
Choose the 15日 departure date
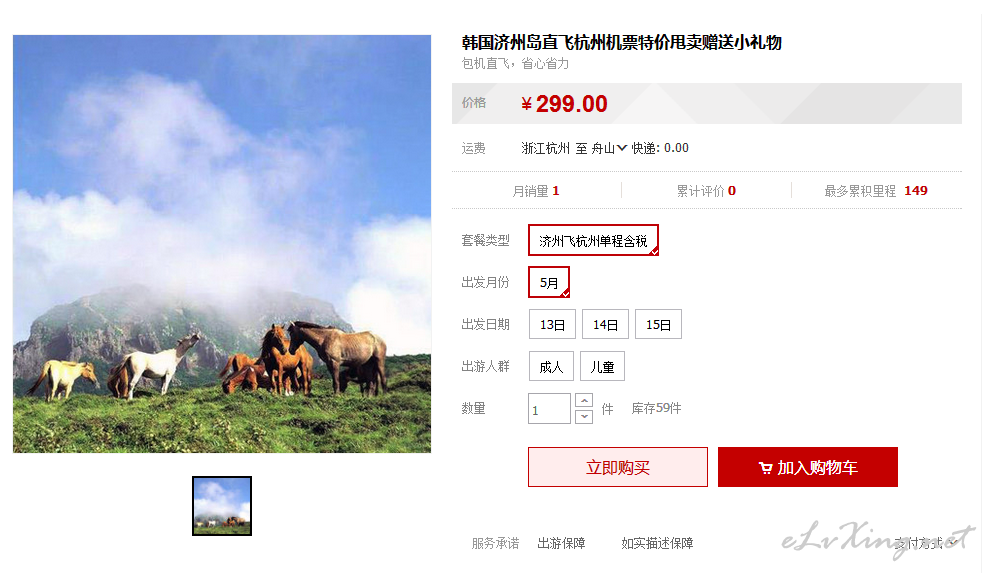[658, 325]
